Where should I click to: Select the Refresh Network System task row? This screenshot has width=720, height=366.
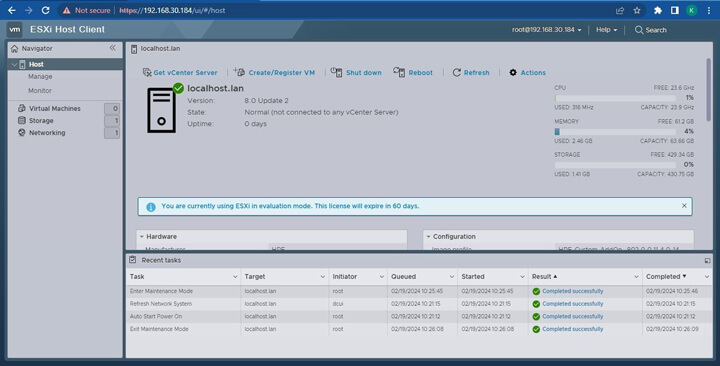click(x=419, y=304)
